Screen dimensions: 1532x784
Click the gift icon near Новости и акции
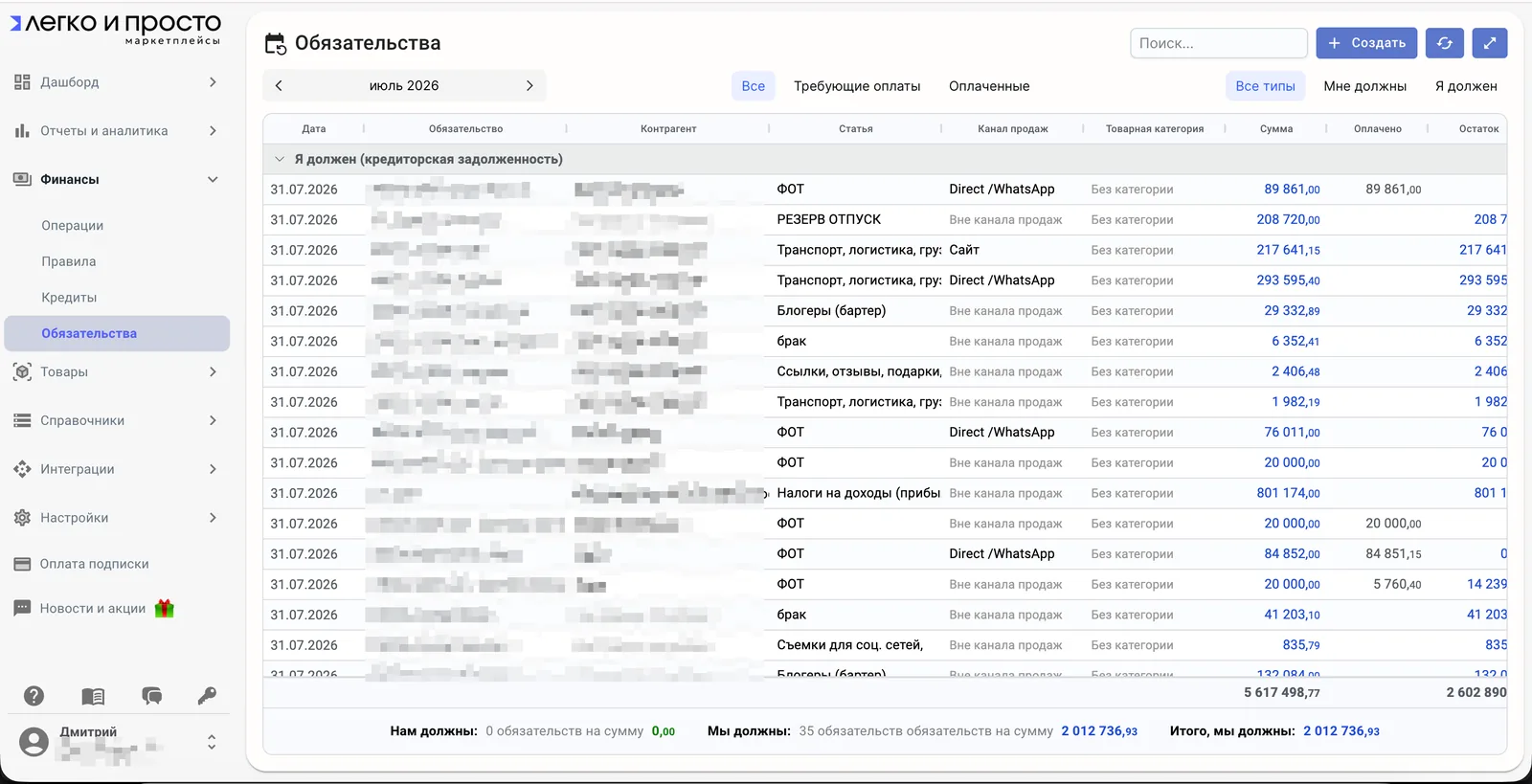click(165, 608)
